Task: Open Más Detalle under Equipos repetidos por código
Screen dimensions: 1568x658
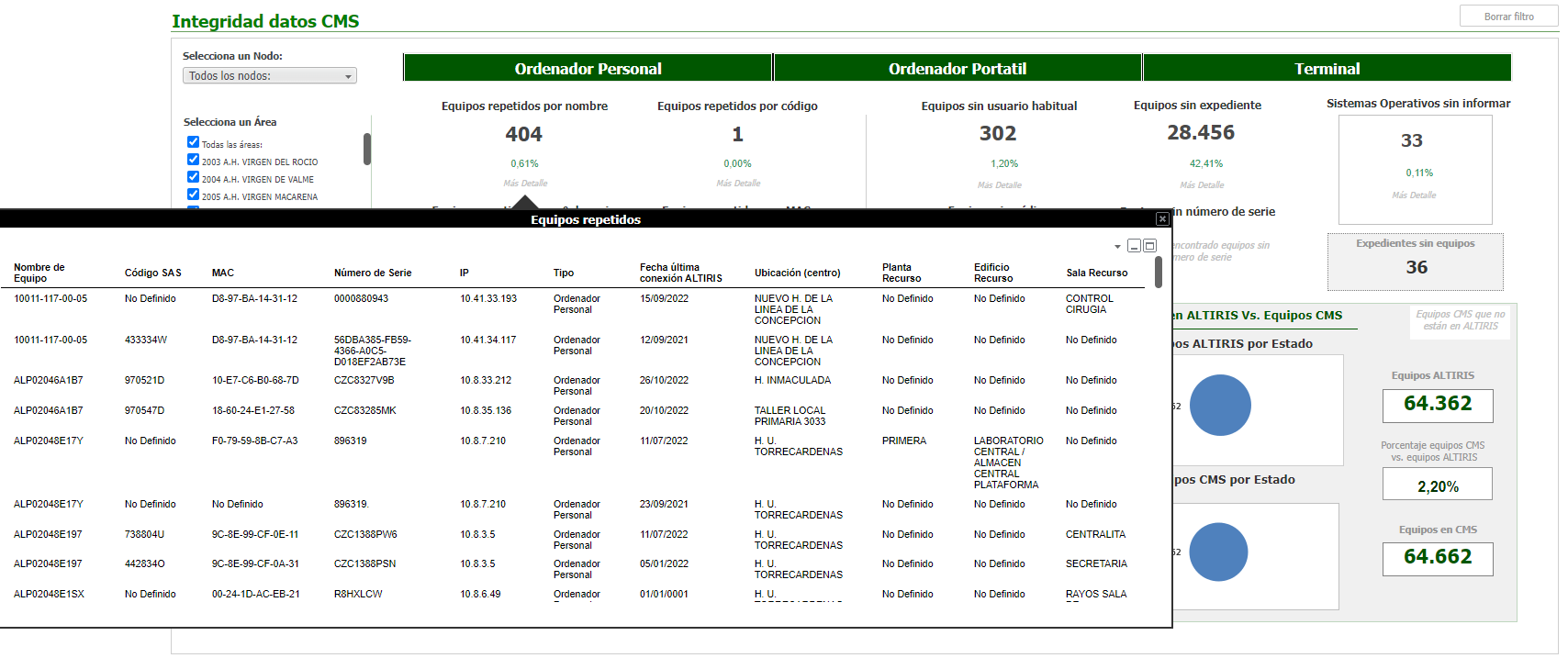Action: (x=738, y=184)
